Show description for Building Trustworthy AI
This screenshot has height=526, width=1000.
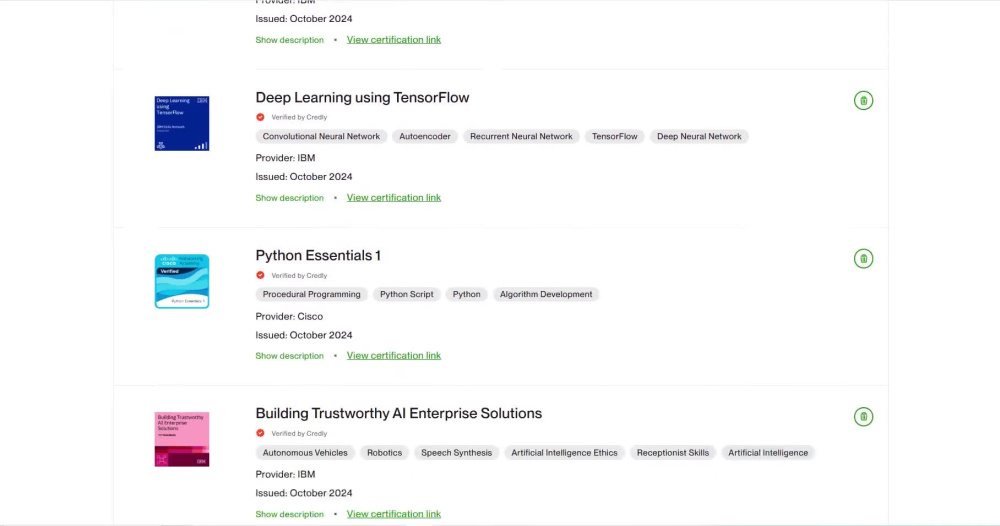tap(290, 514)
